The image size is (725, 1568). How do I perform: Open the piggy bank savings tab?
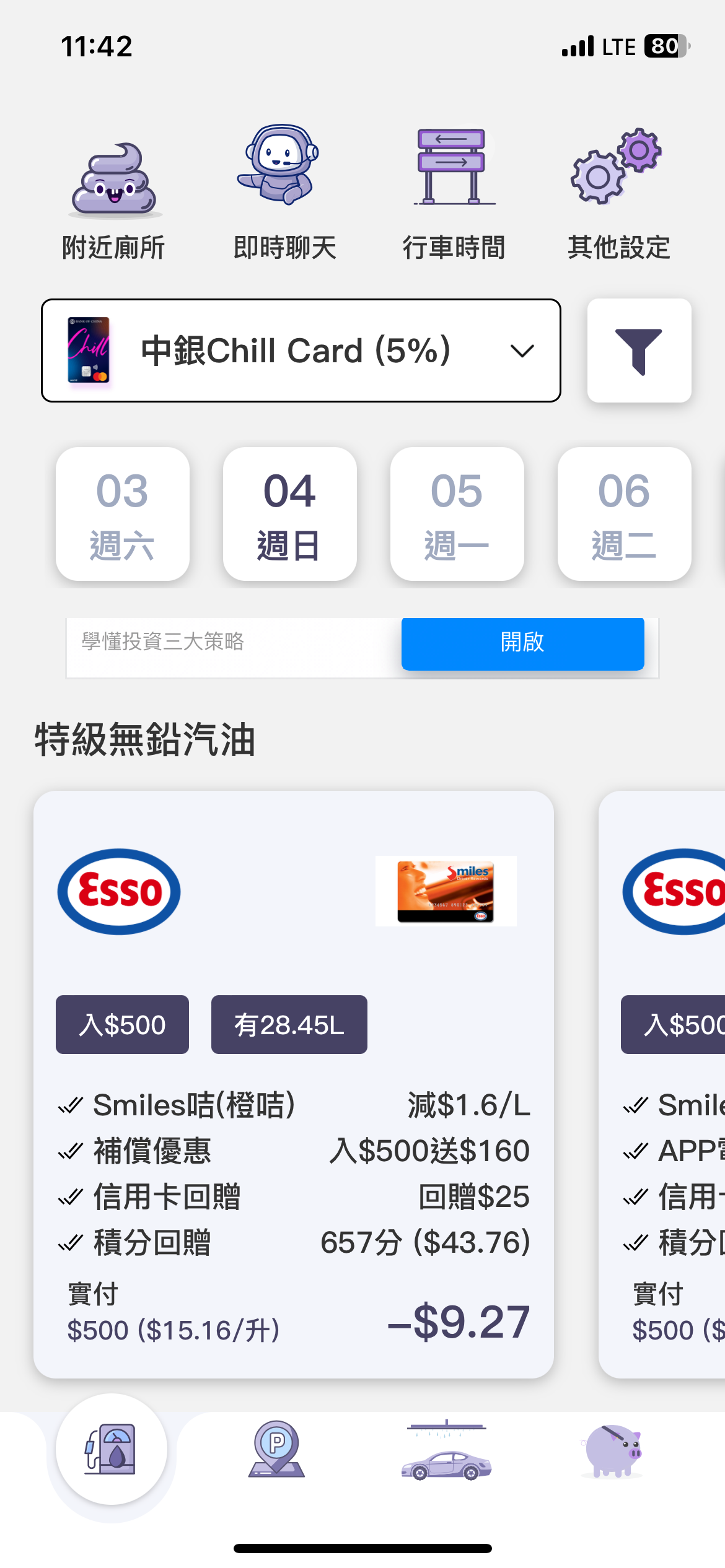tap(612, 1451)
